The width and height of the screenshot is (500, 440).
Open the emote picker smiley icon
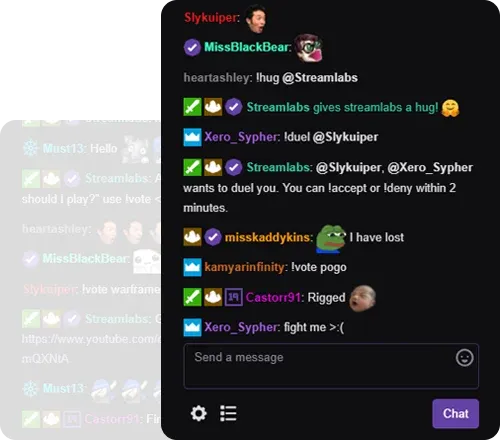pos(464,358)
